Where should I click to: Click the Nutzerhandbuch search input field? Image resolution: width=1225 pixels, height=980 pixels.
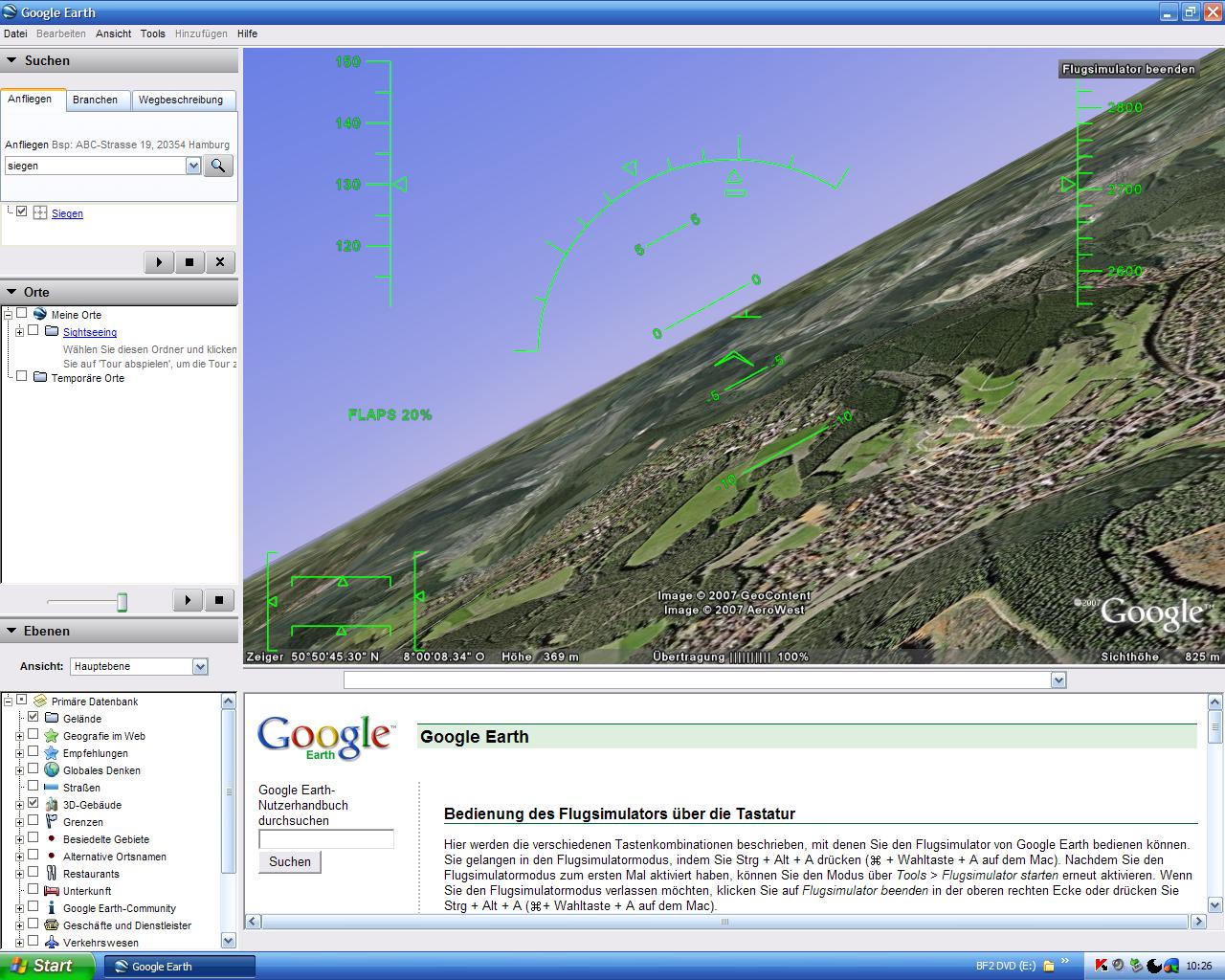click(326, 839)
